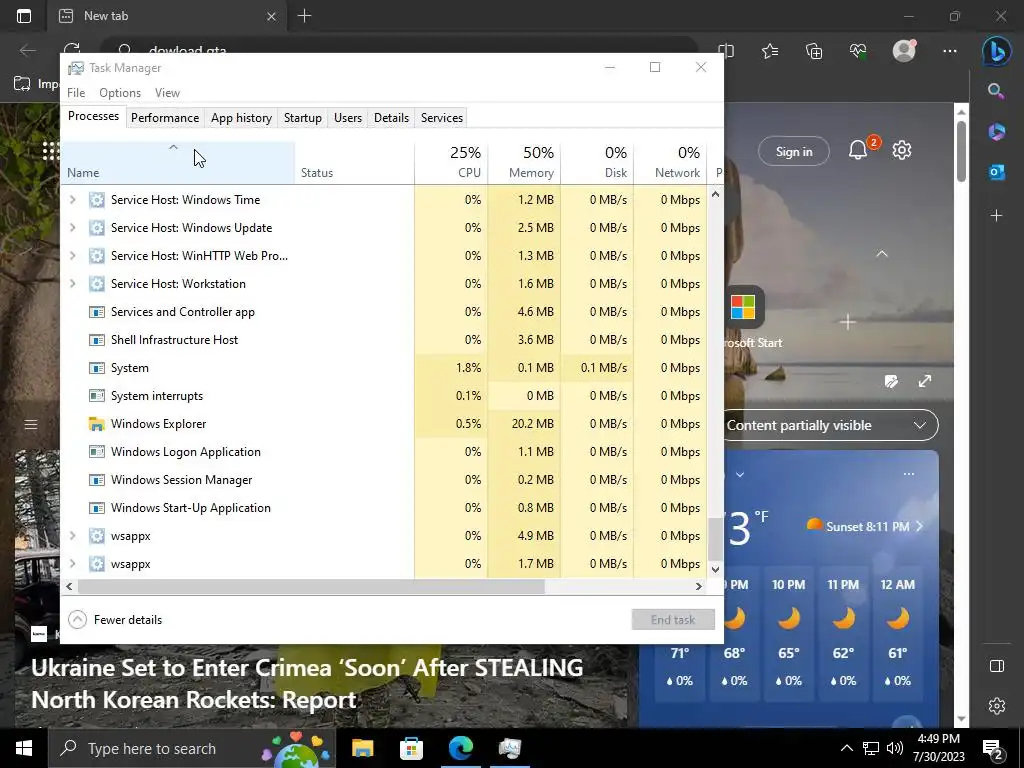The height and width of the screenshot is (768, 1024).
Task: Expand Service Host: Windows Update row
Action: pyautogui.click(x=72, y=228)
